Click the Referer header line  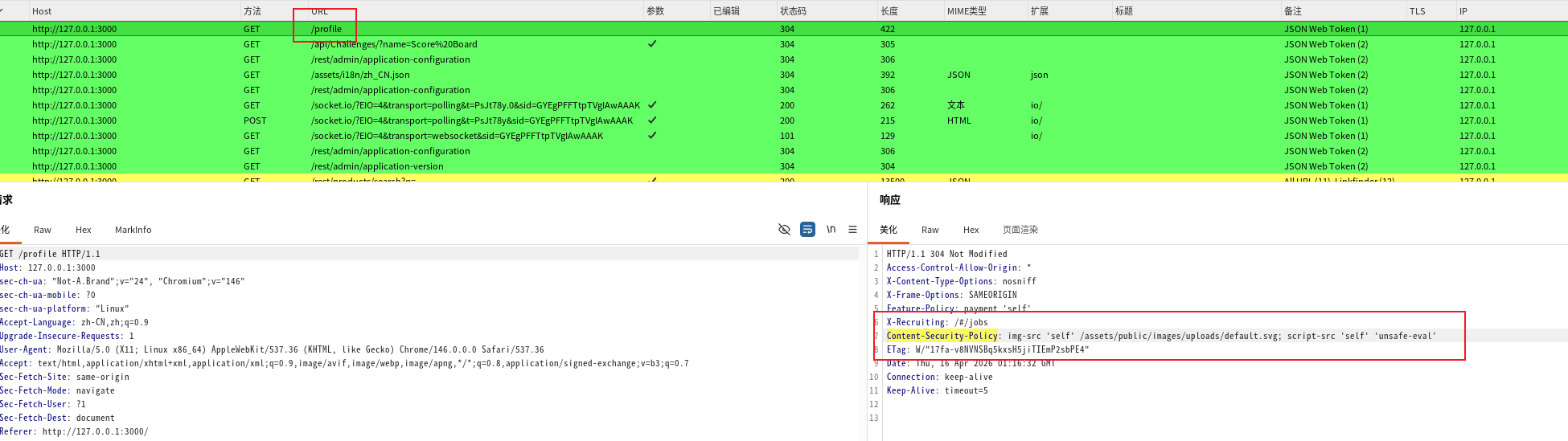point(74,431)
